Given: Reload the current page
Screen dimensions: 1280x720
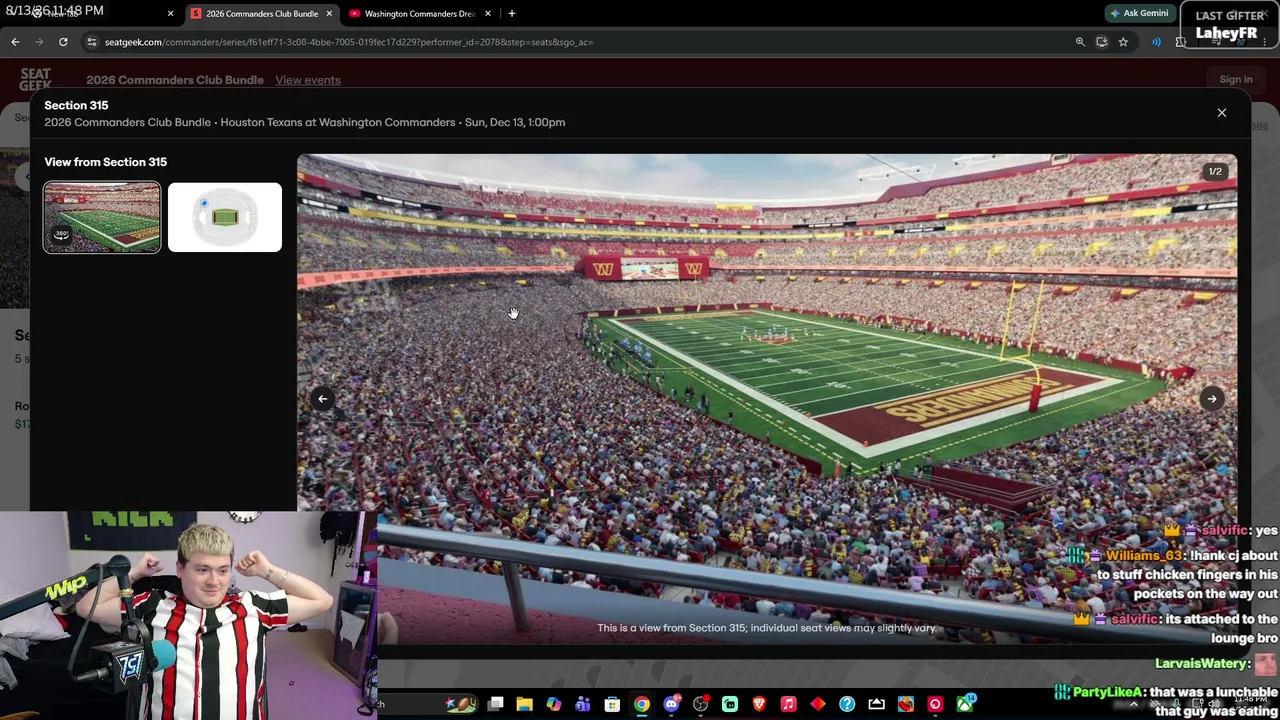Looking at the screenshot, I should 63,42.
